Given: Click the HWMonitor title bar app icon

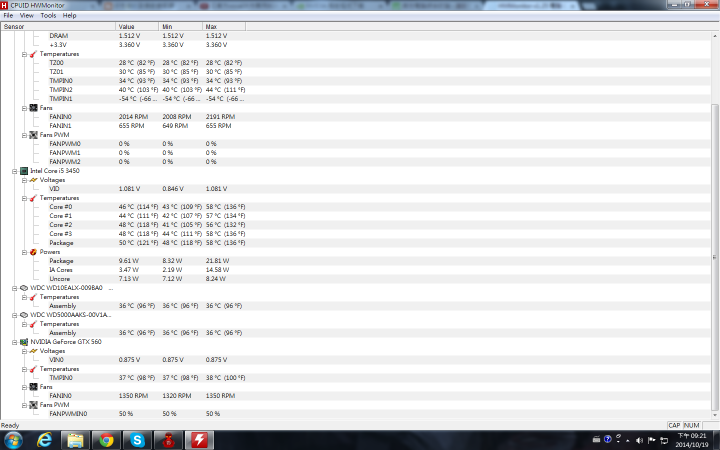Looking at the screenshot, I should 4,5.
